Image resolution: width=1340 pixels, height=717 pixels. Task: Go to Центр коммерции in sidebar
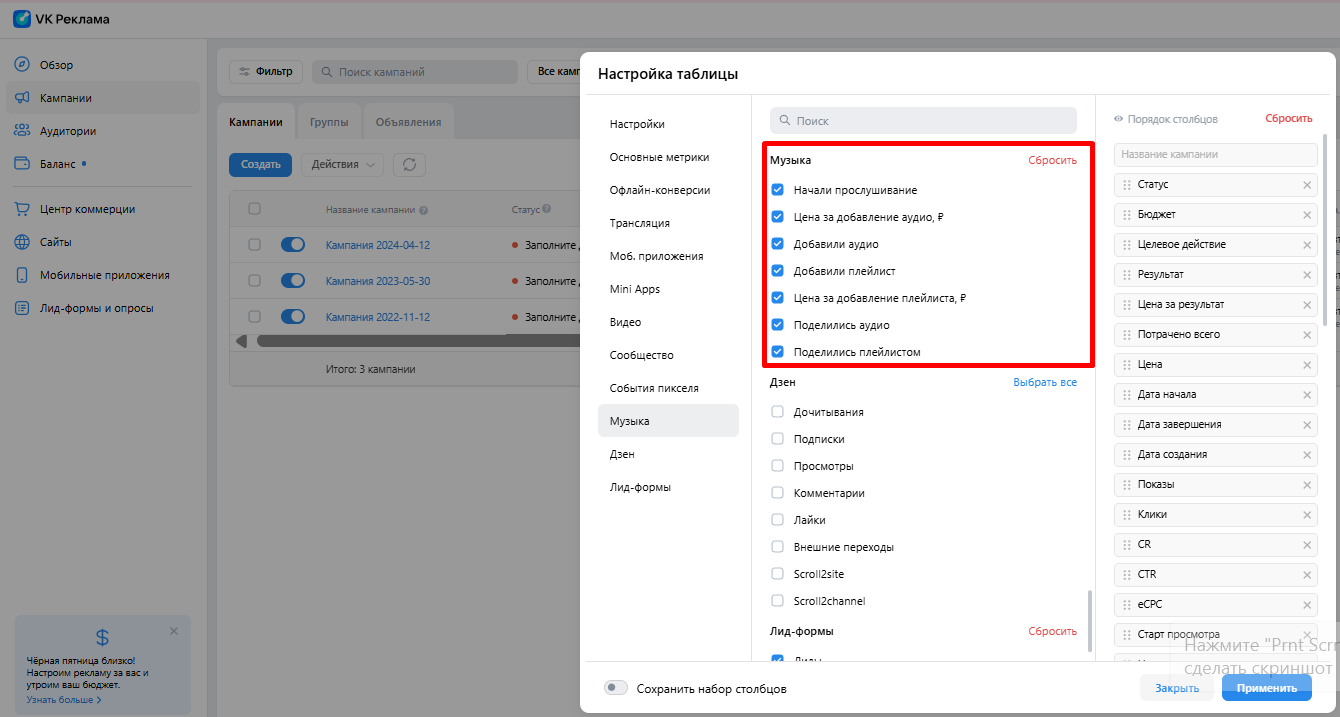tap(87, 209)
